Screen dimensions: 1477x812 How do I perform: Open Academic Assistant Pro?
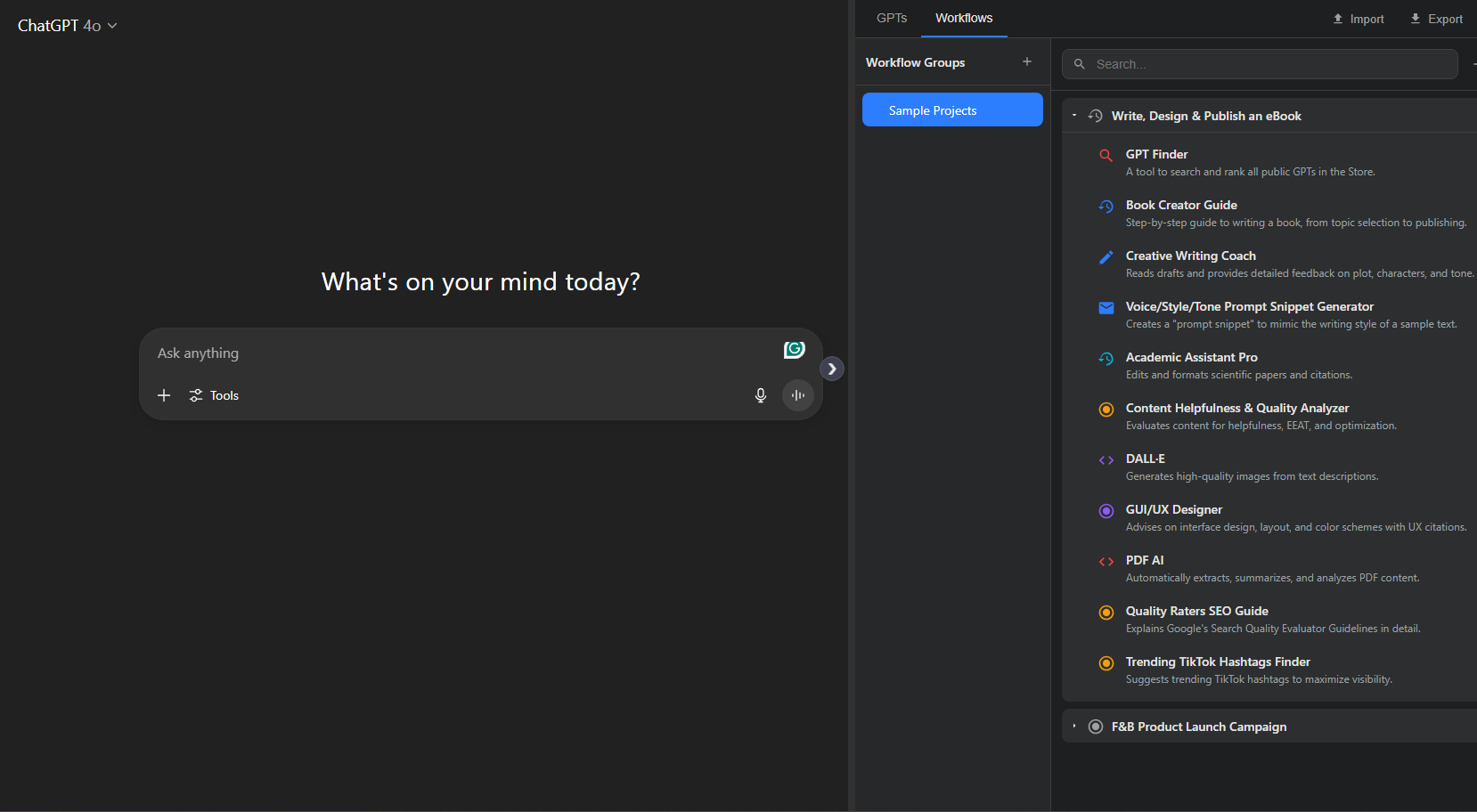pos(1192,357)
